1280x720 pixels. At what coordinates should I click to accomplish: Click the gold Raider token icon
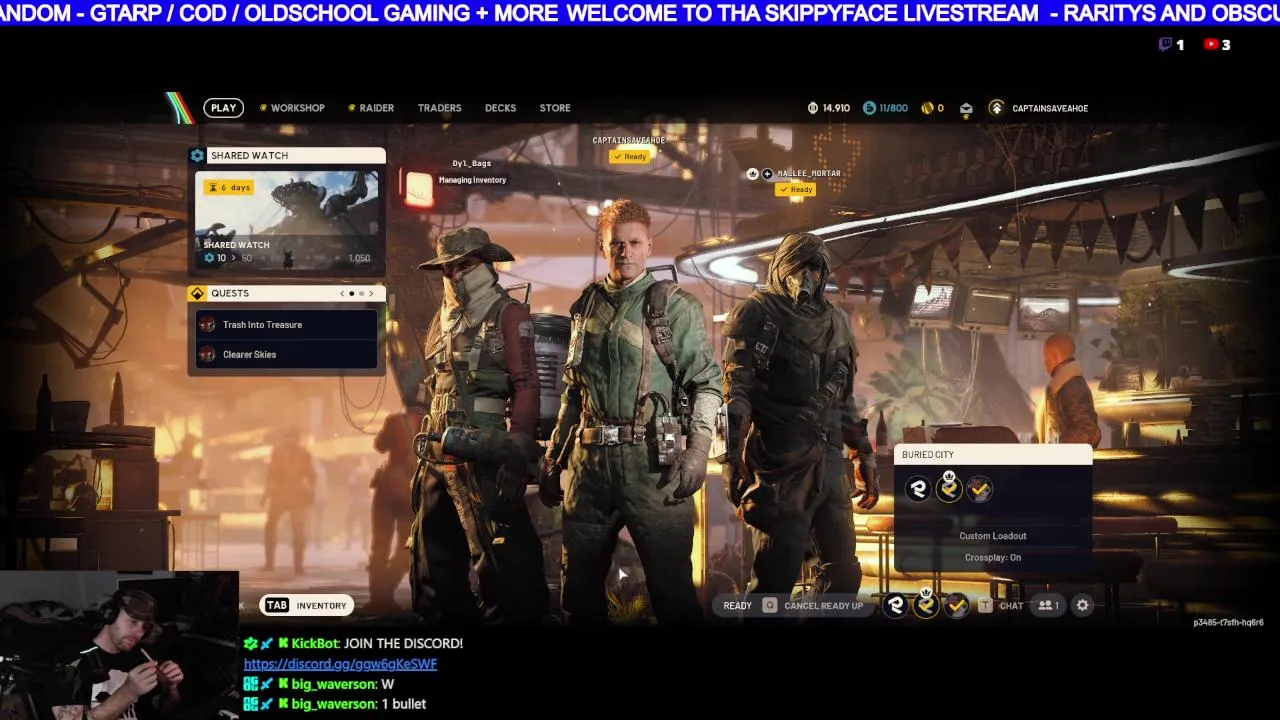(x=927, y=108)
